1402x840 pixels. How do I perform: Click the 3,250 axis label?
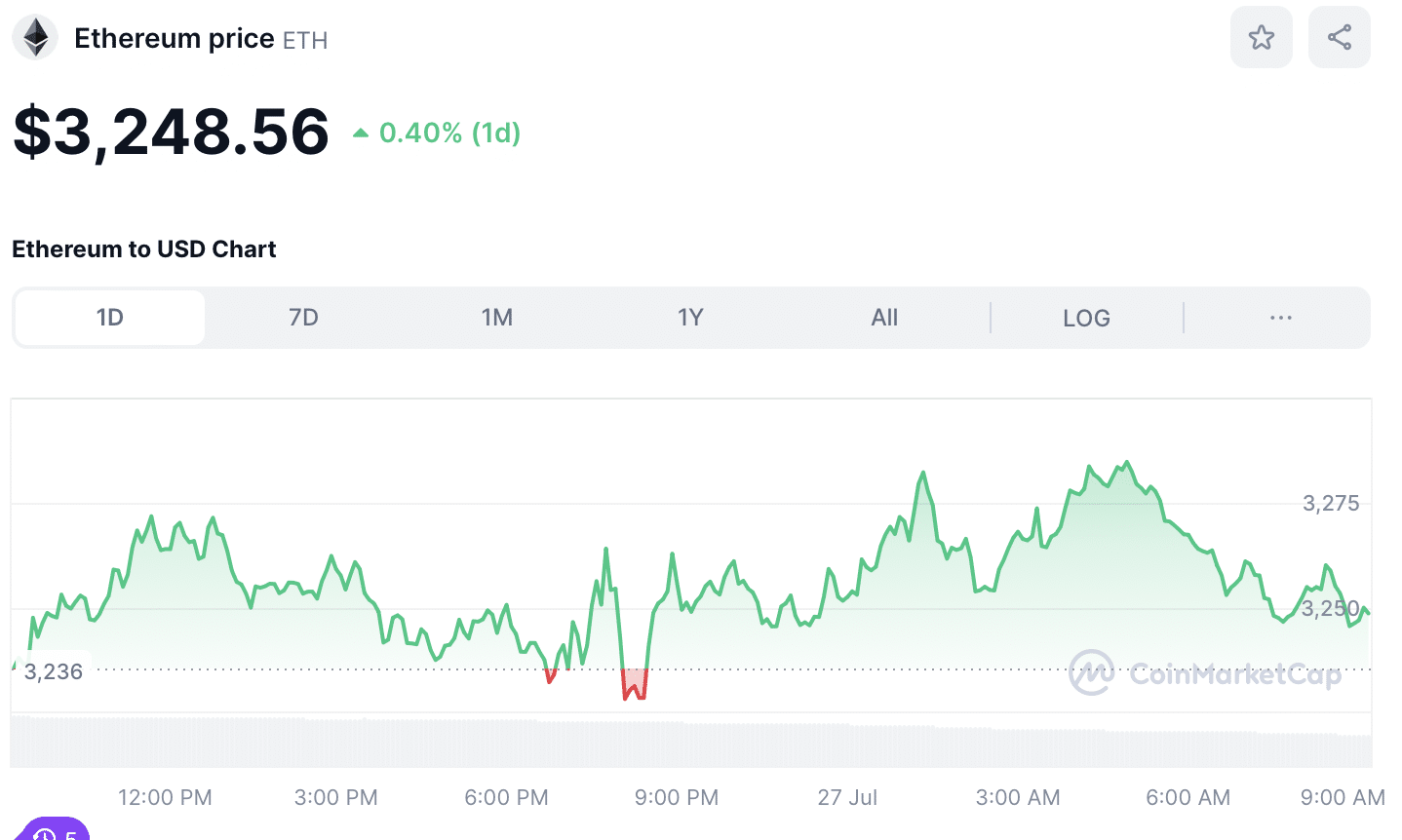pos(1331,609)
